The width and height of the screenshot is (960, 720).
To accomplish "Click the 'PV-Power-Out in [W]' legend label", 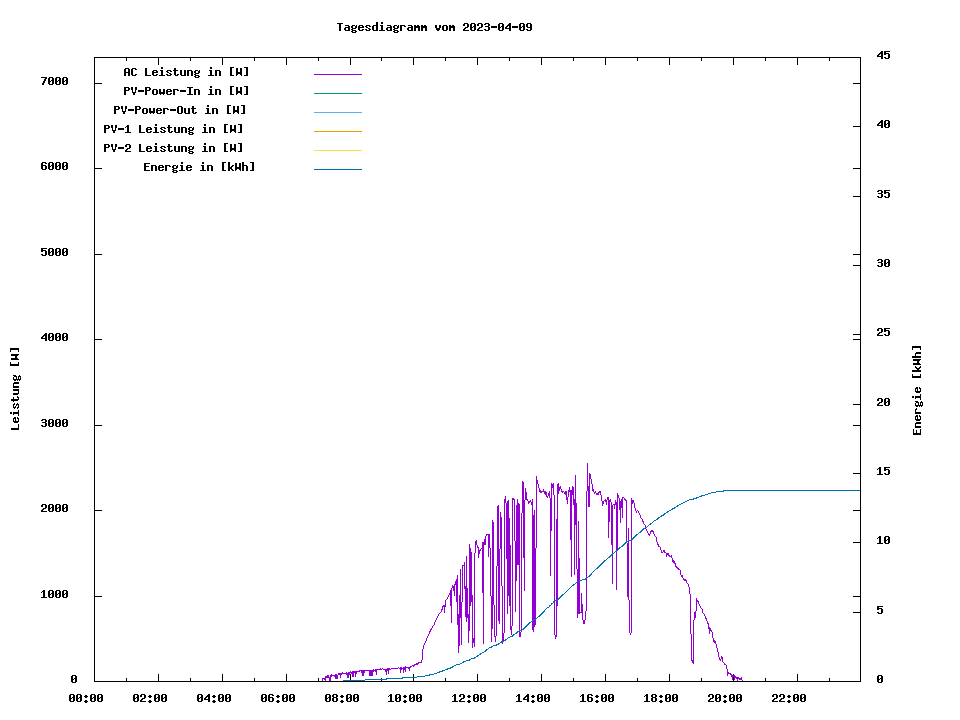I will point(180,110).
